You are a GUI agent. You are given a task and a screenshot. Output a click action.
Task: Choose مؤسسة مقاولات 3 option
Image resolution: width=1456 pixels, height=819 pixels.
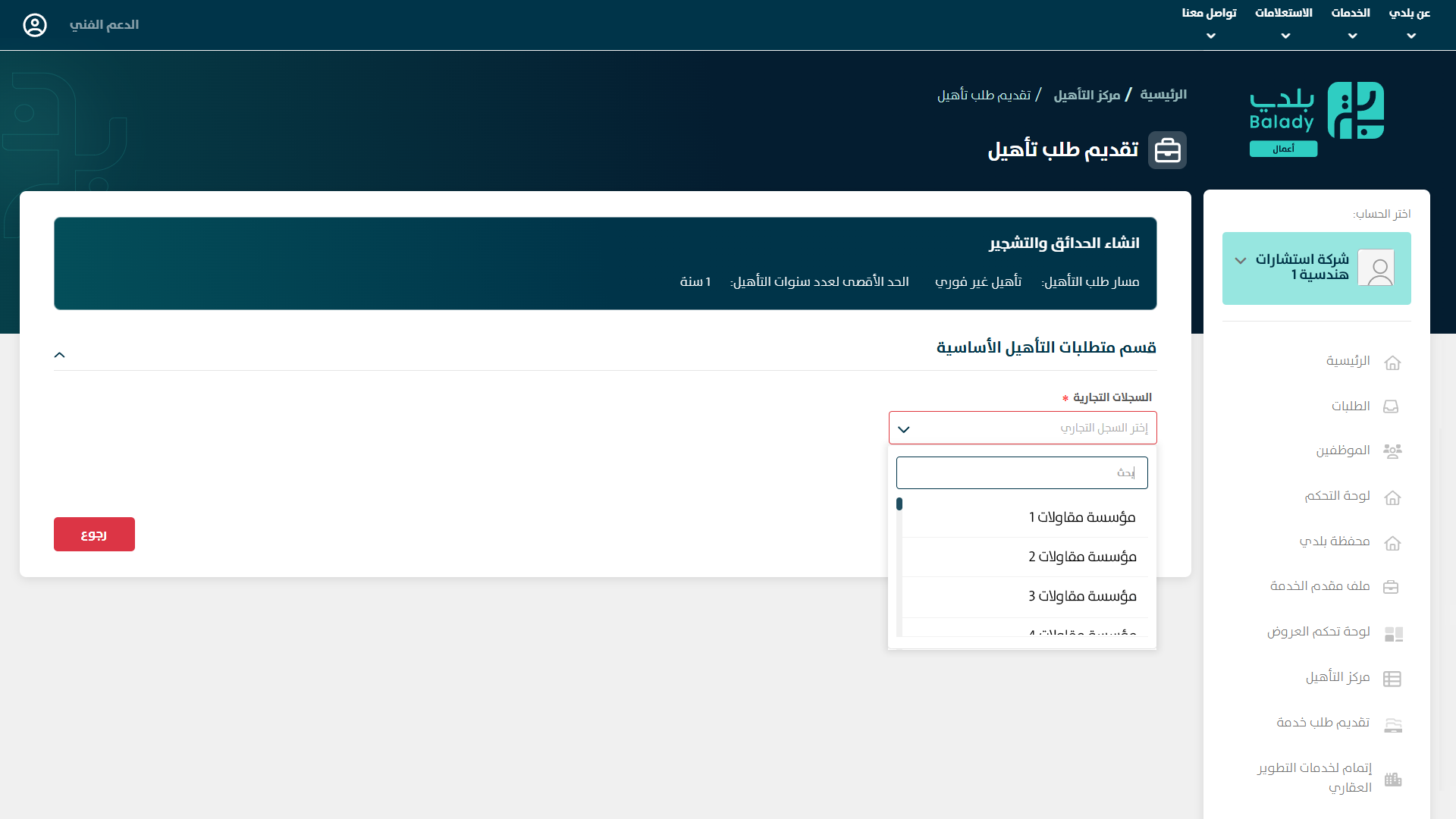[x=1082, y=596]
